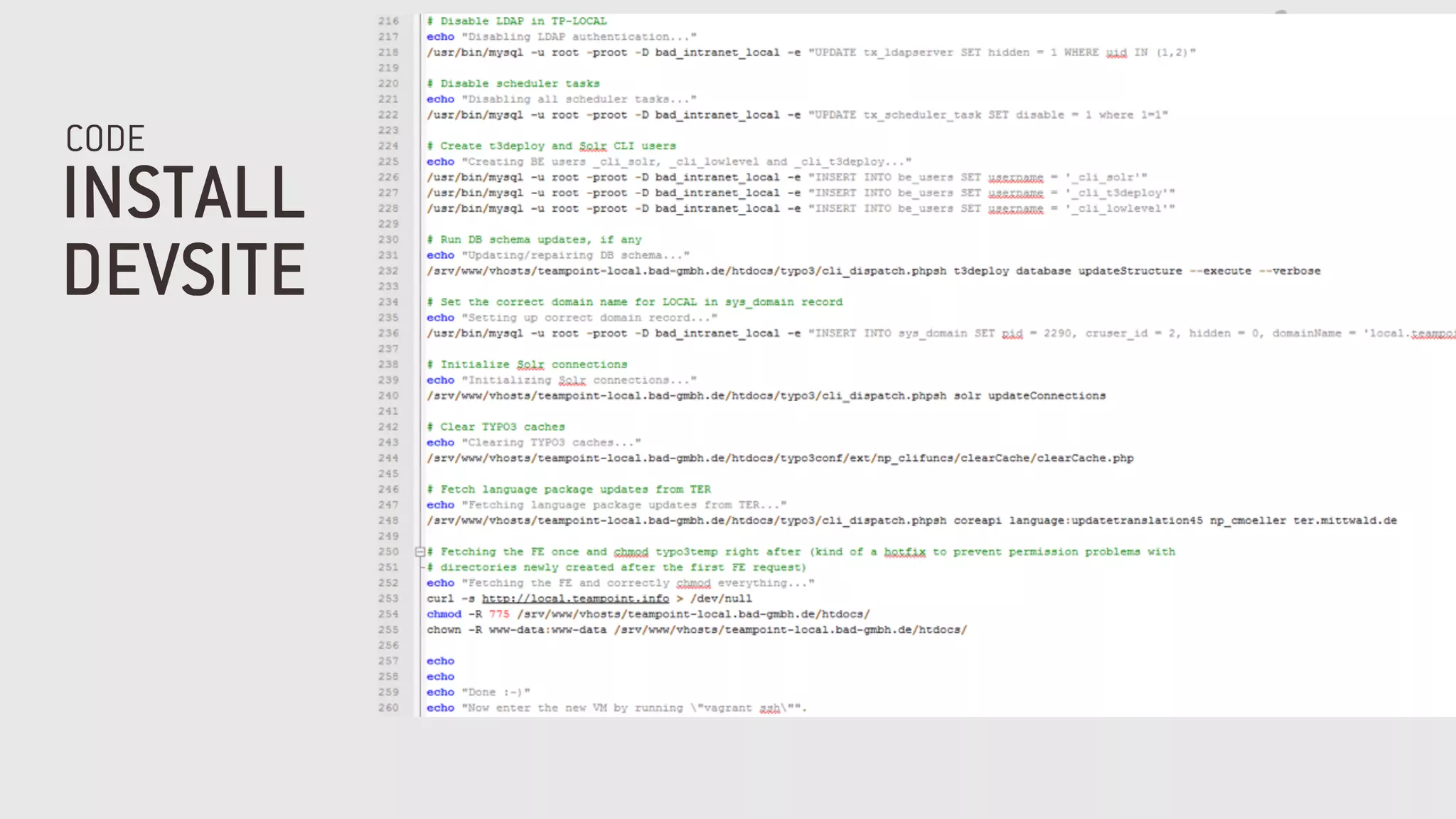This screenshot has width=1456, height=819.
Task: Click the INSERT line with '_cli_solr'
Action: 787,178
